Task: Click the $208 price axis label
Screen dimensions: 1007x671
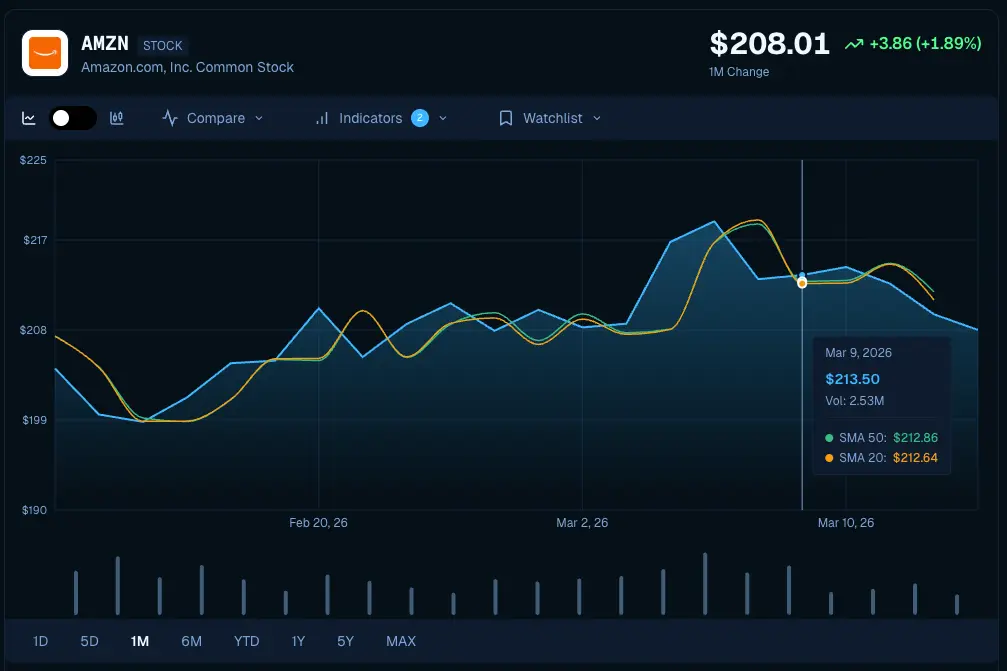Action: (x=33, y=330)
